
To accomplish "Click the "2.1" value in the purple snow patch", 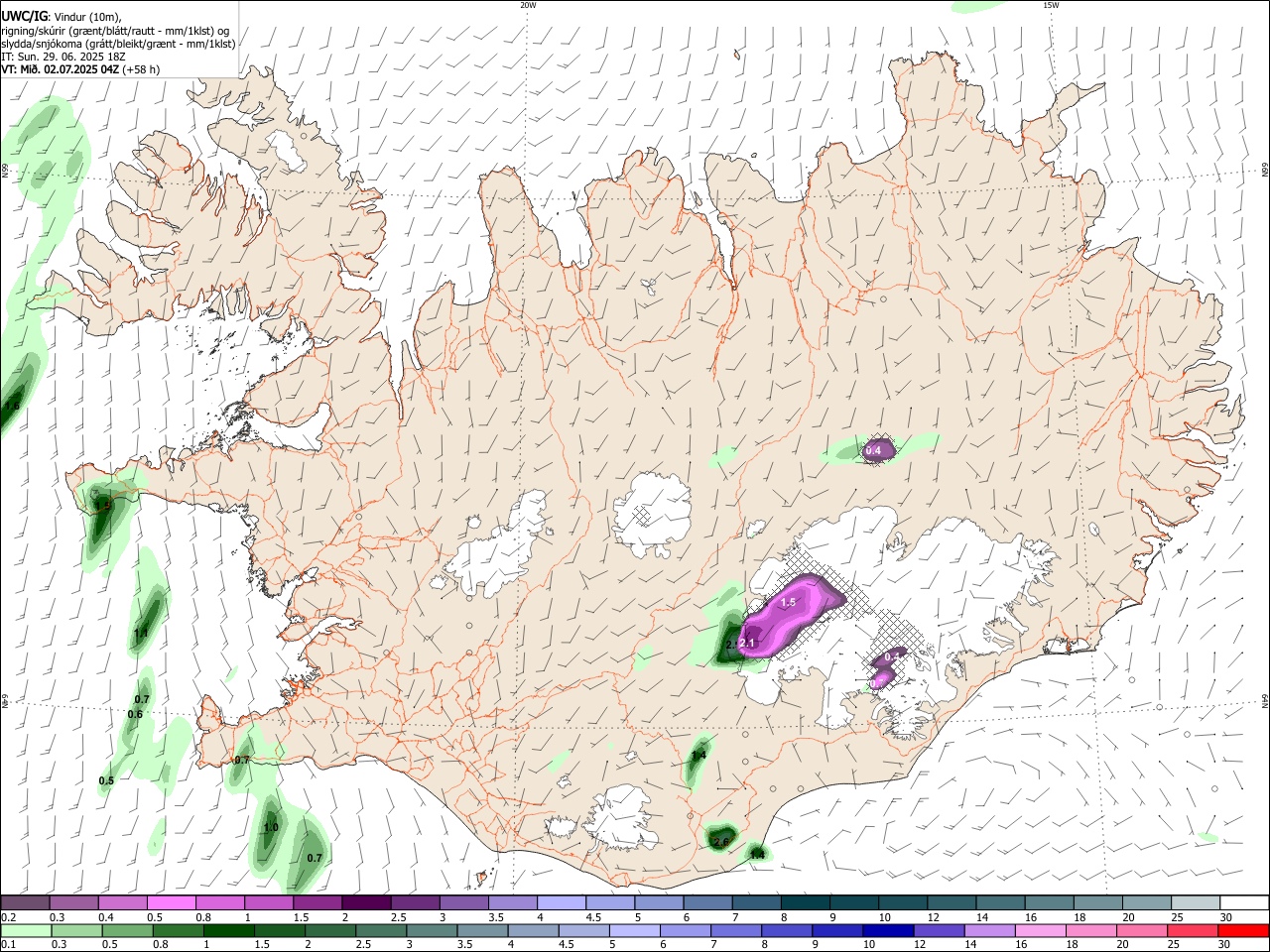I will click(x=748, y=644).
